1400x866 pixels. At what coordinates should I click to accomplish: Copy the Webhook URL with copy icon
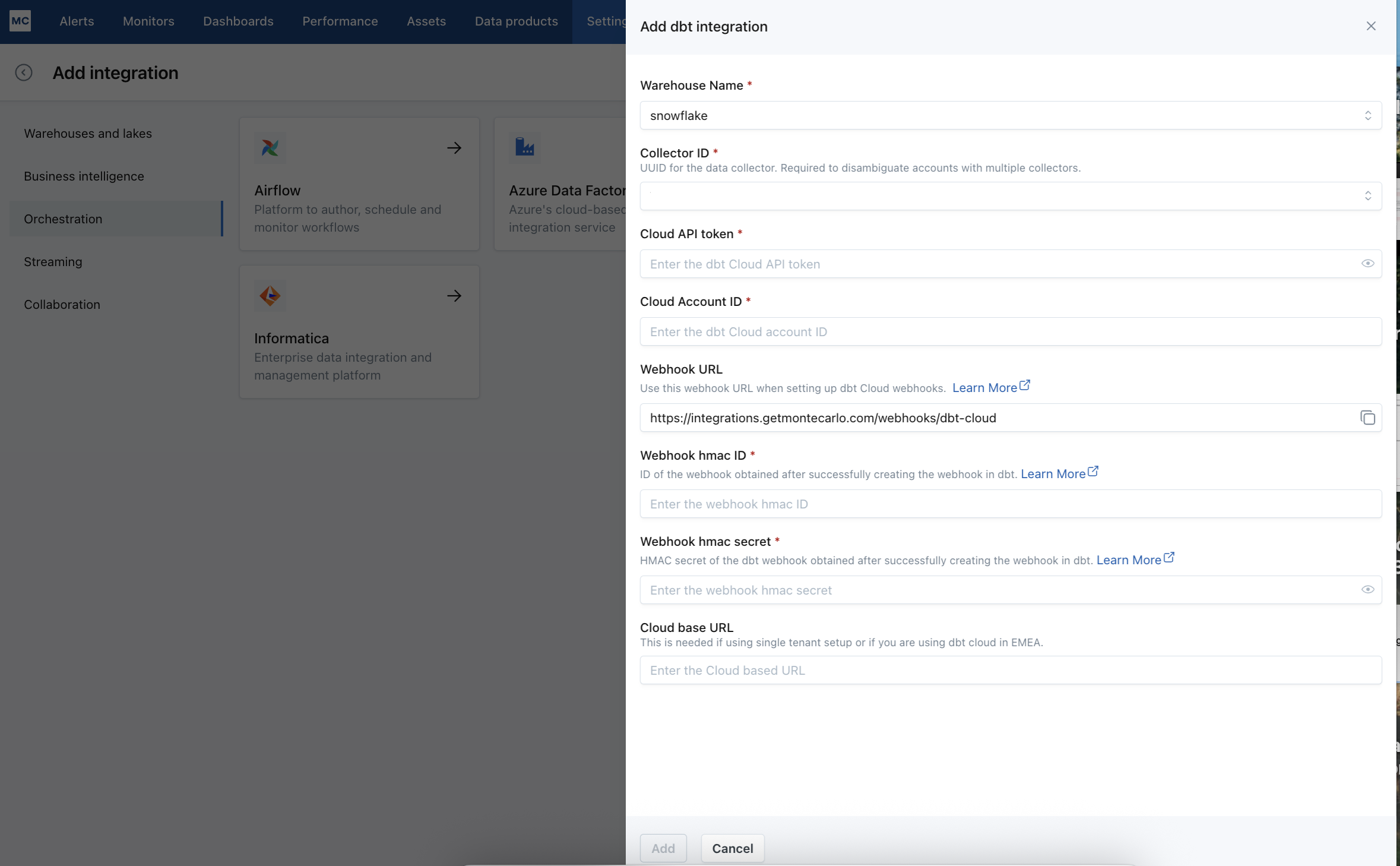[1367, 418]
